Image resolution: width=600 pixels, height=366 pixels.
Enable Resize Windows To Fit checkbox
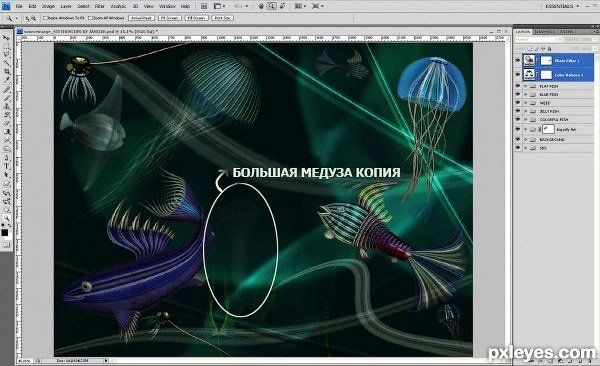(x=45, y=18)
